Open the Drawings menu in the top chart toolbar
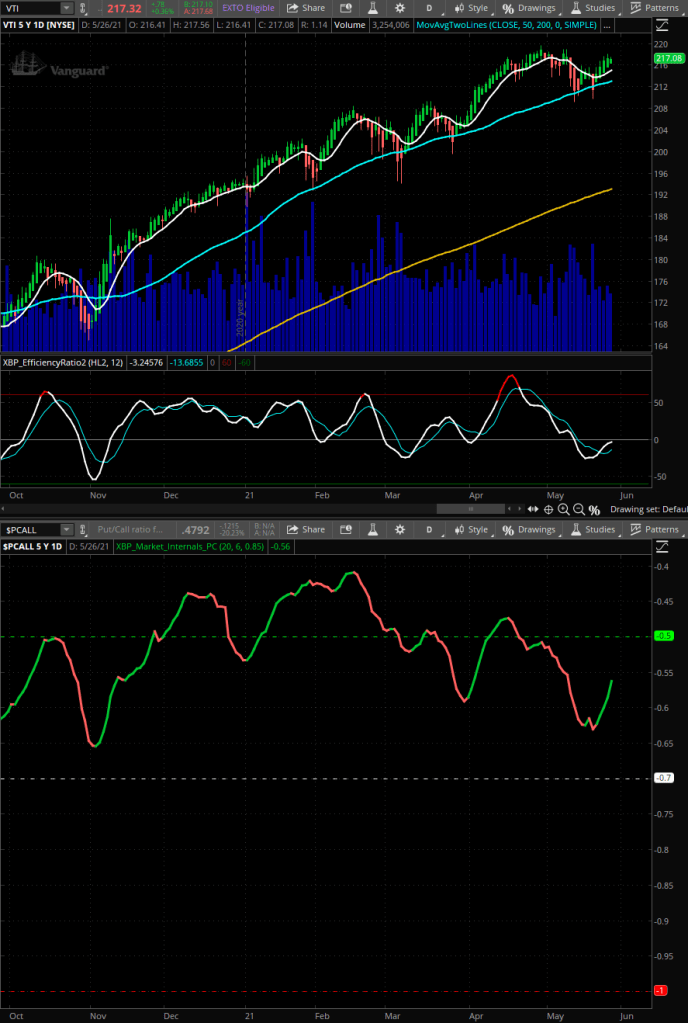Screen dimensions: 688x1023 pyautogui.click(x=529, y=8)
